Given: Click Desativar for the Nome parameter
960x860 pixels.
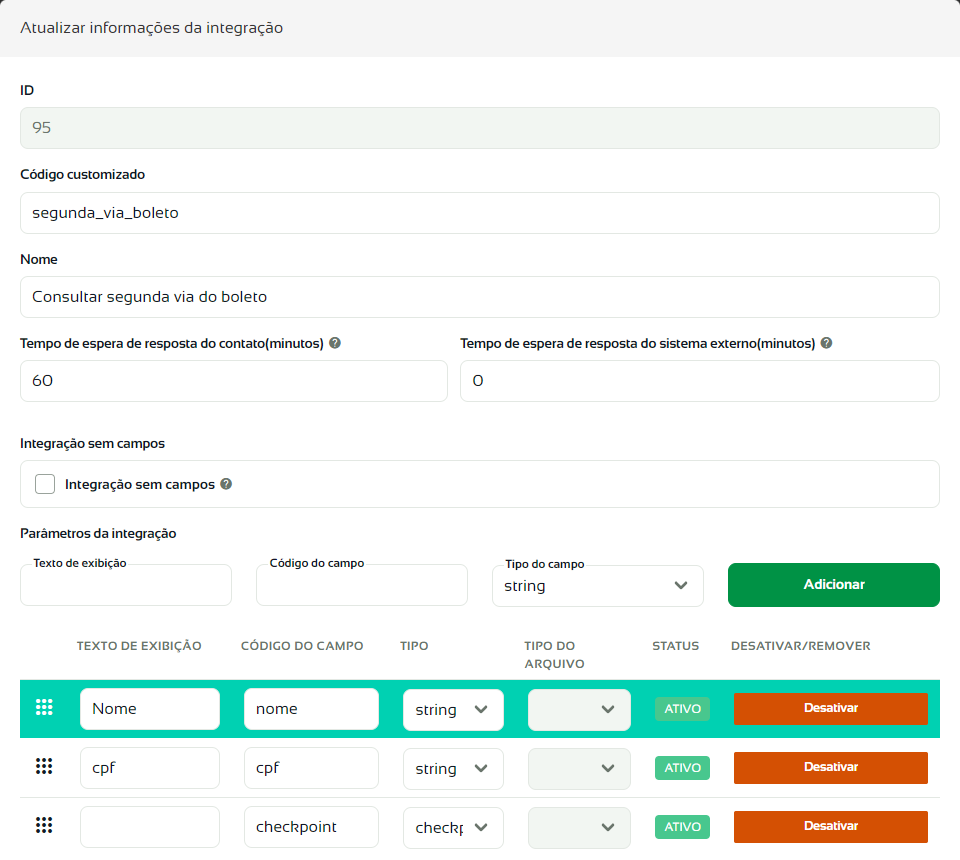Looking at the screenshot, I should (x=831, y=708).
